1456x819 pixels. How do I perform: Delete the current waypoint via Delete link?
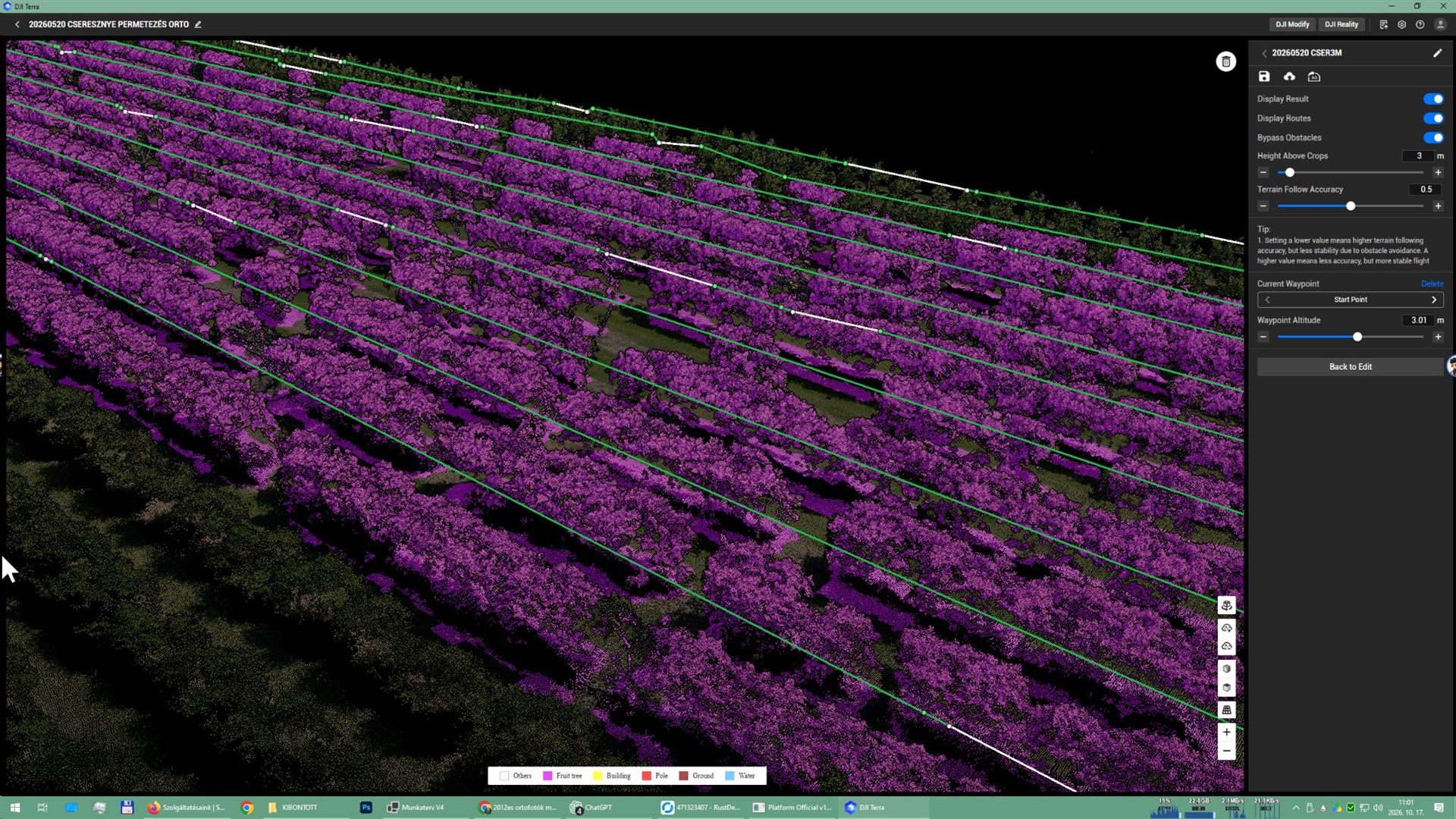tap(1432, 284)
